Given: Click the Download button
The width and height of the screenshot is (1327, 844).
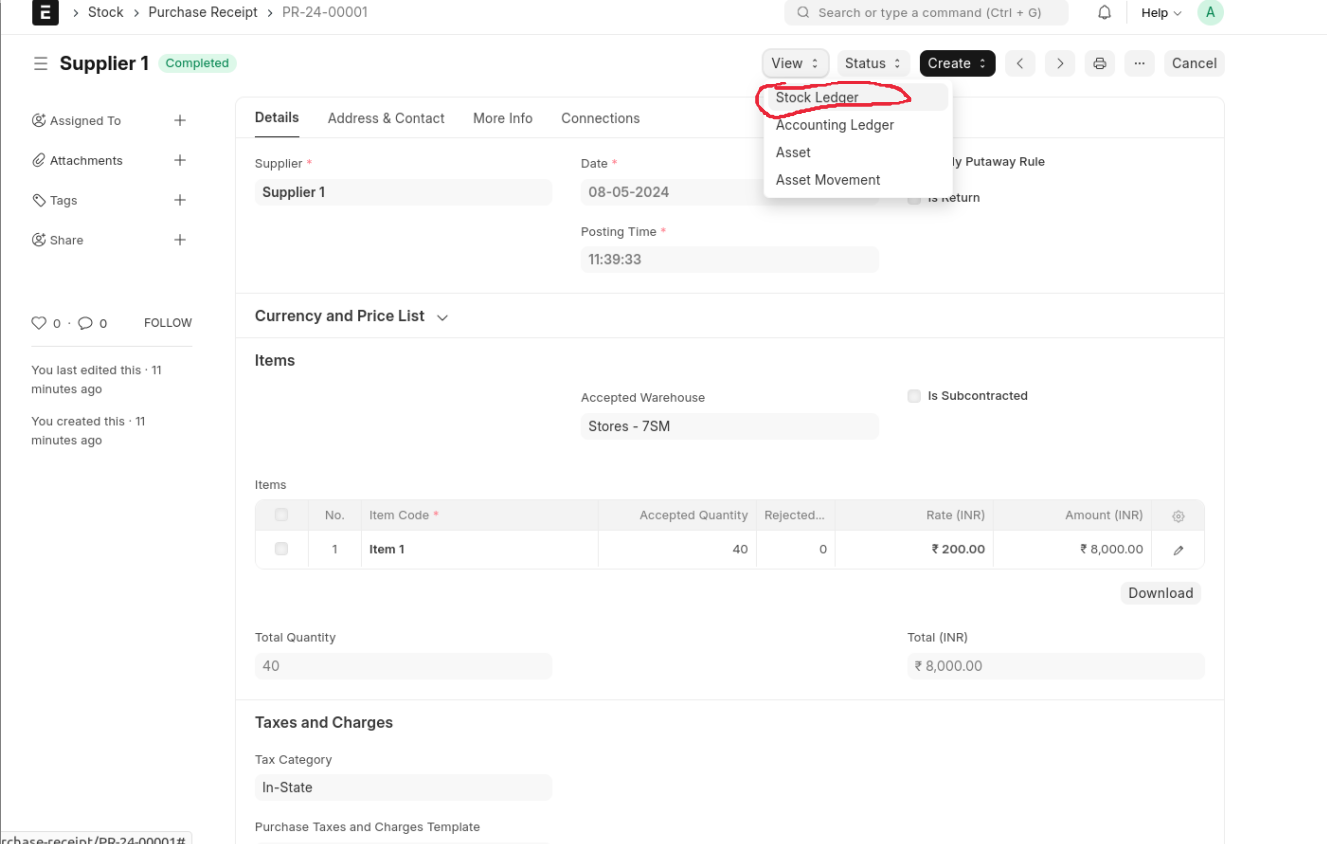Looking at the screenshot, I should (x=1160, y=593).
